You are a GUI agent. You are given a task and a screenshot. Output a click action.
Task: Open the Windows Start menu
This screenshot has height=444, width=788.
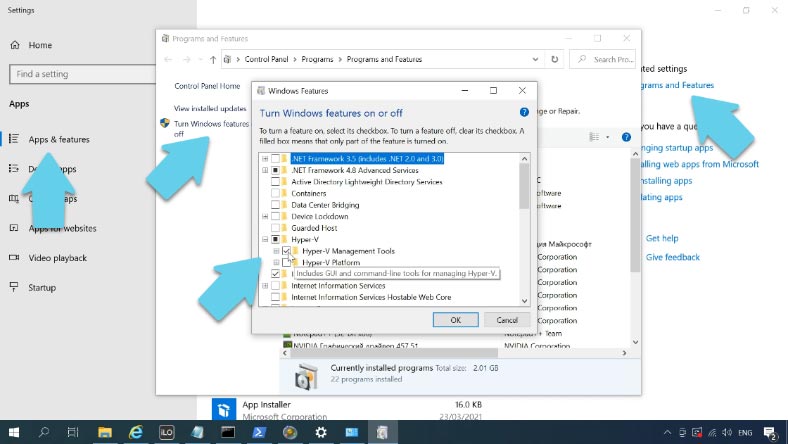pyautogui.click(x=14, y=432)
